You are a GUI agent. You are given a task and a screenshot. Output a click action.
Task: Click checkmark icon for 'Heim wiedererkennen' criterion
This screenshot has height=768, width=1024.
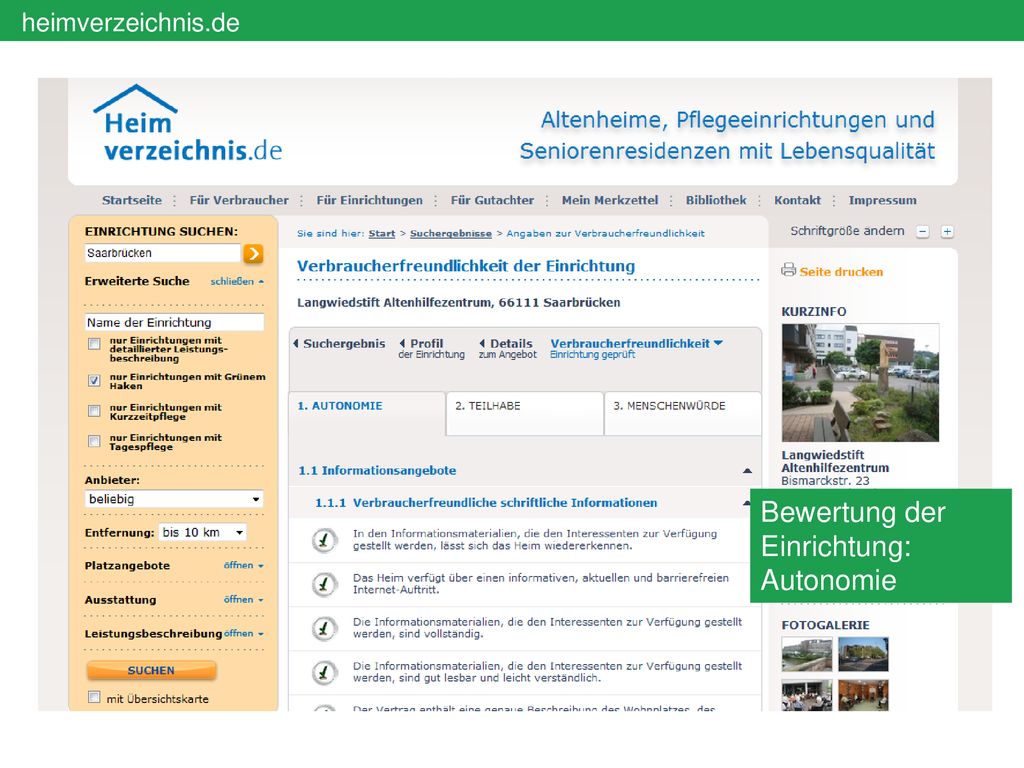tap(324, 540)
